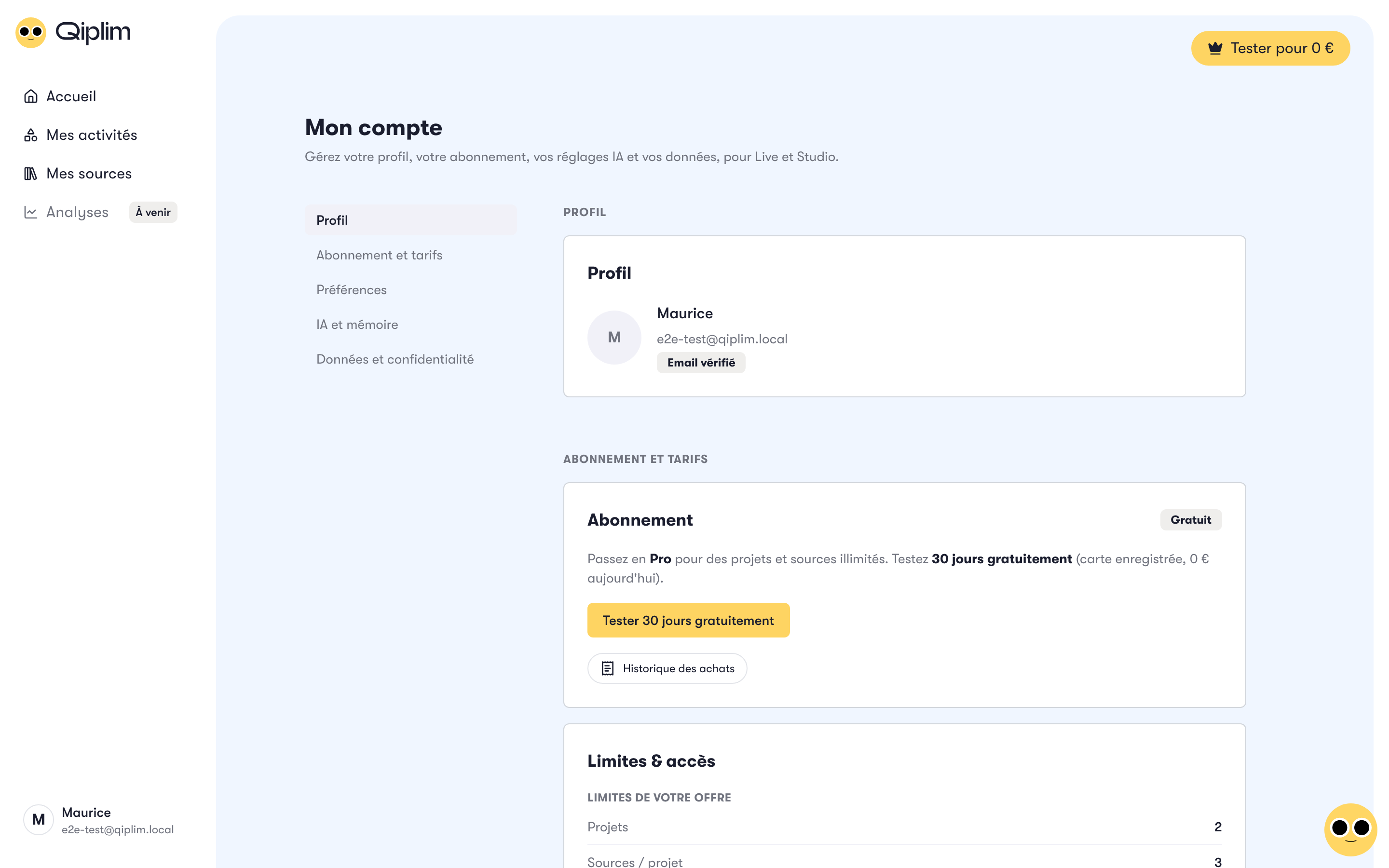1389x868 pixels.
Task: Click the Projets limit value 2
Action: click(1218, 827)
